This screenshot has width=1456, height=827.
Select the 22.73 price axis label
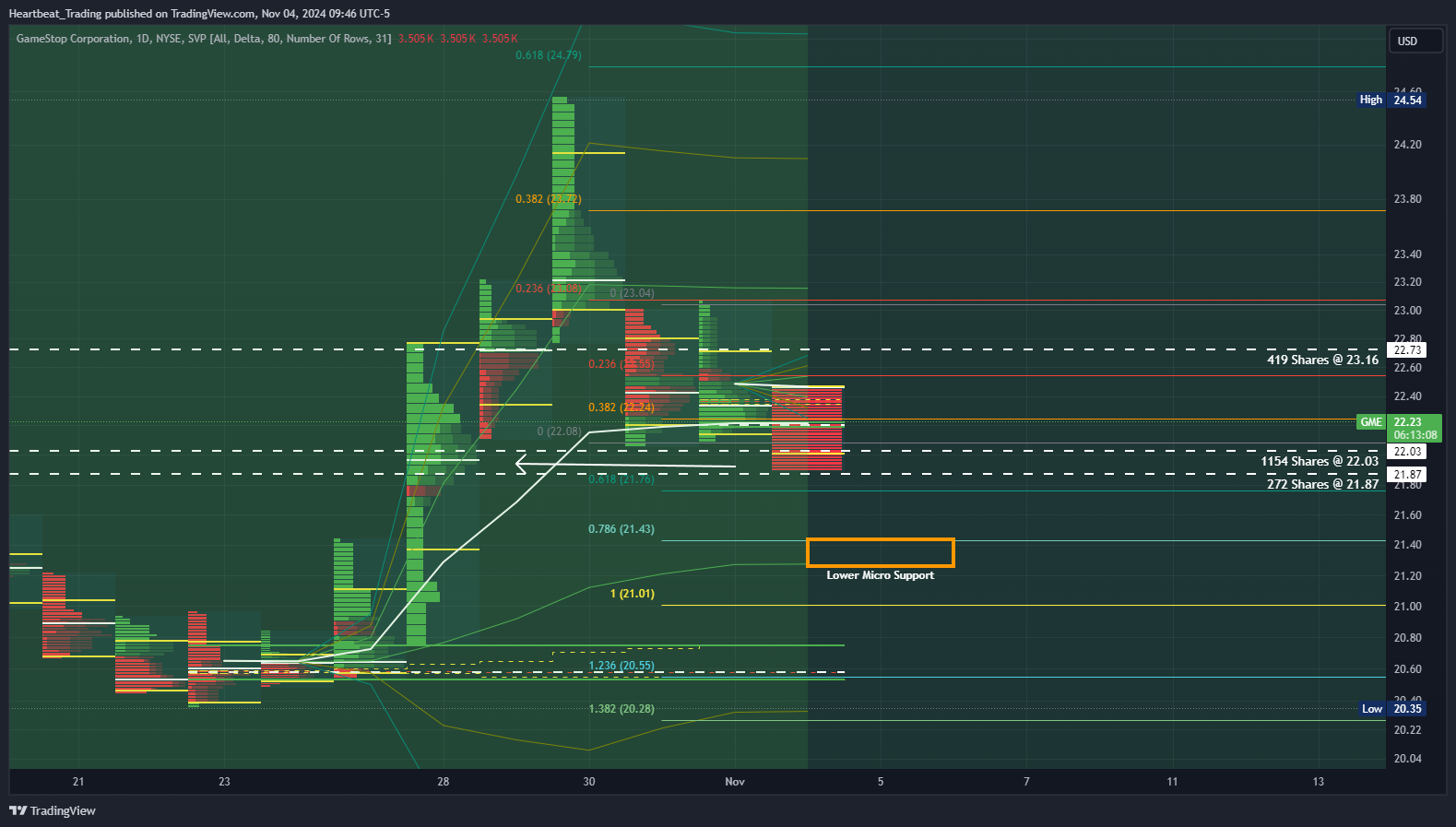(x=1407, y=350)
